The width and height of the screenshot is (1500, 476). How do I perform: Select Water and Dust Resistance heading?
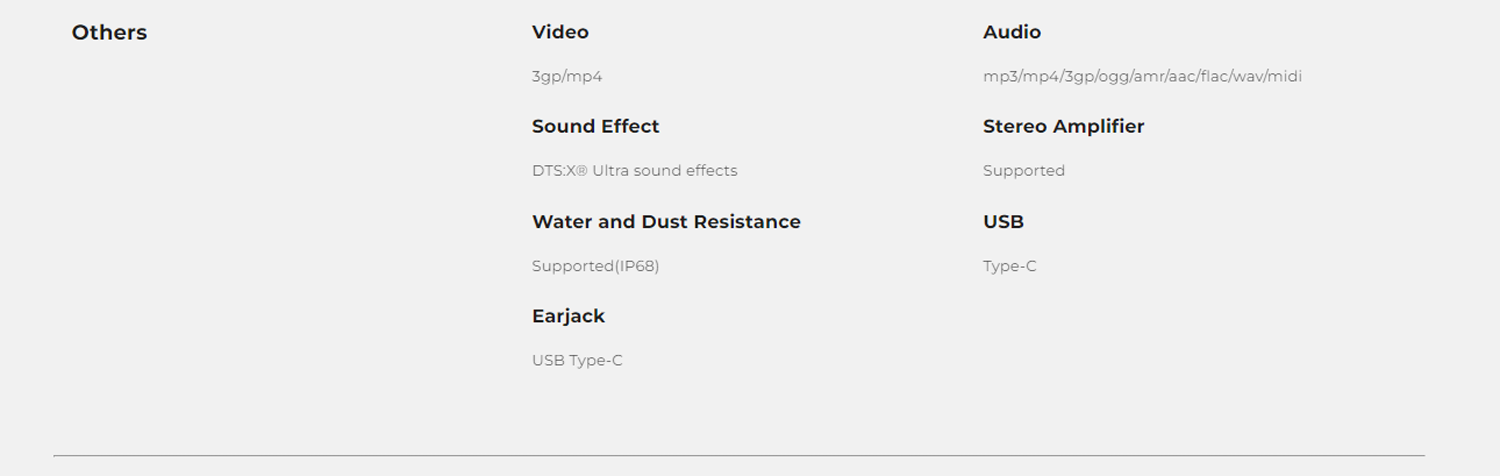pos(666,222)
